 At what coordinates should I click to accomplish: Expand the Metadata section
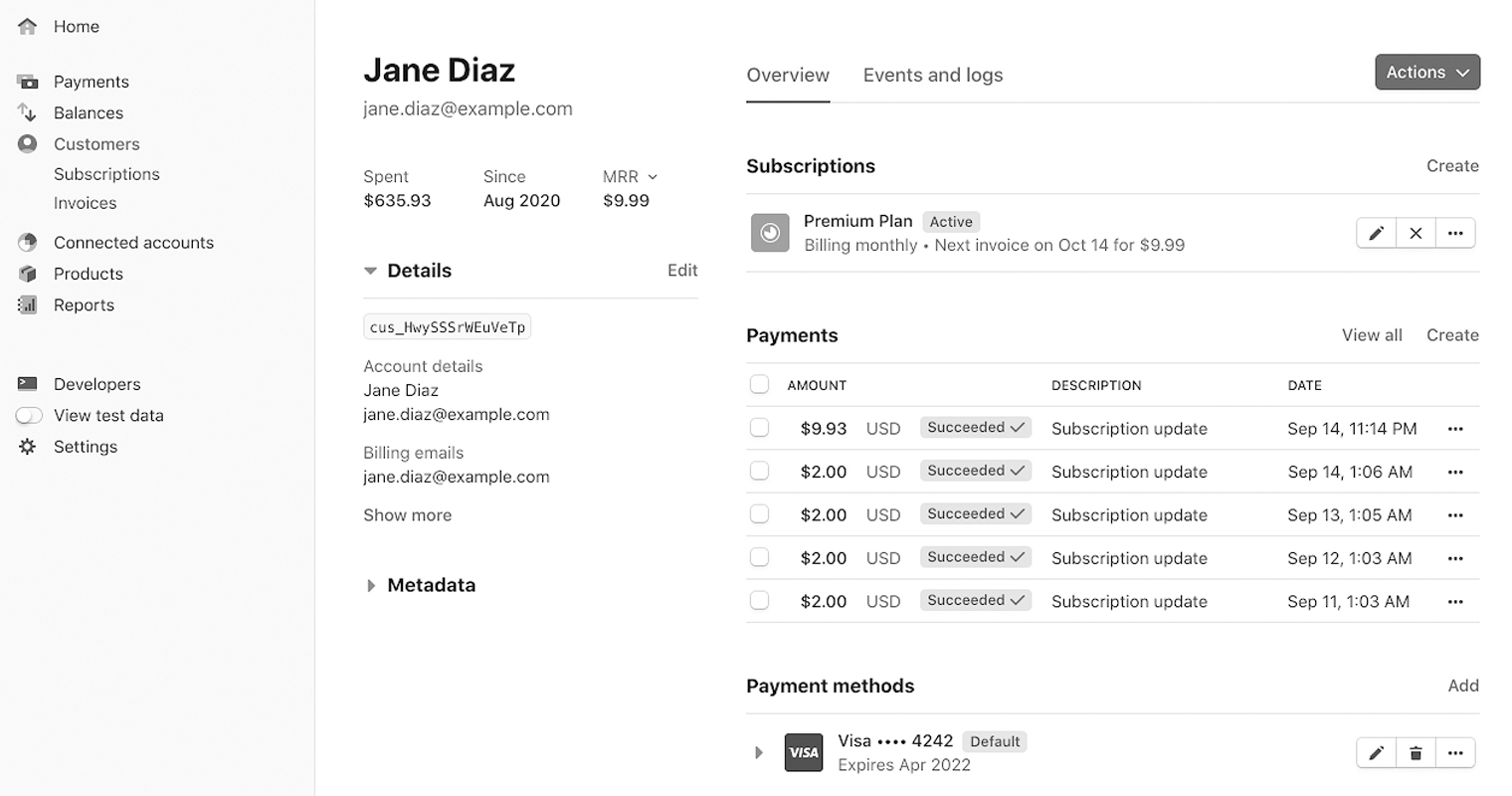pyautogui.click(x=371, y=586)
